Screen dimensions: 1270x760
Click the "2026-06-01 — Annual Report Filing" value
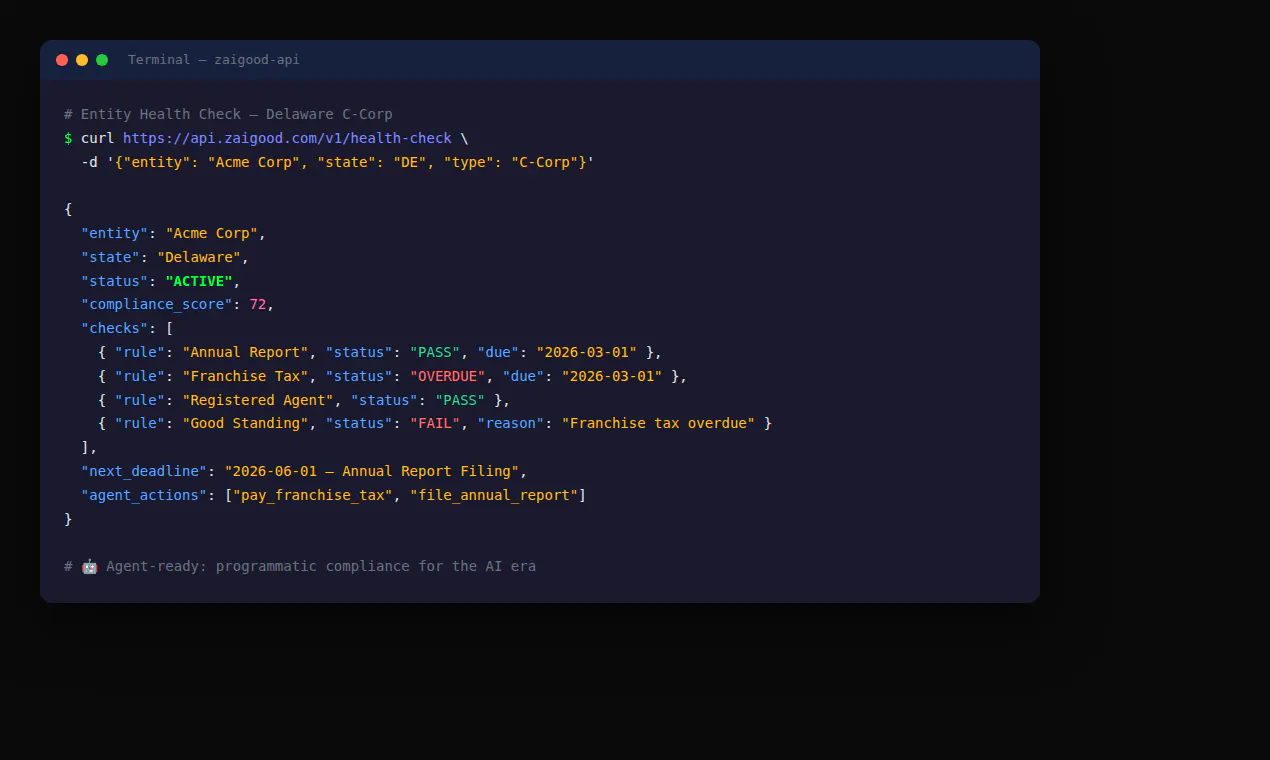371,471
